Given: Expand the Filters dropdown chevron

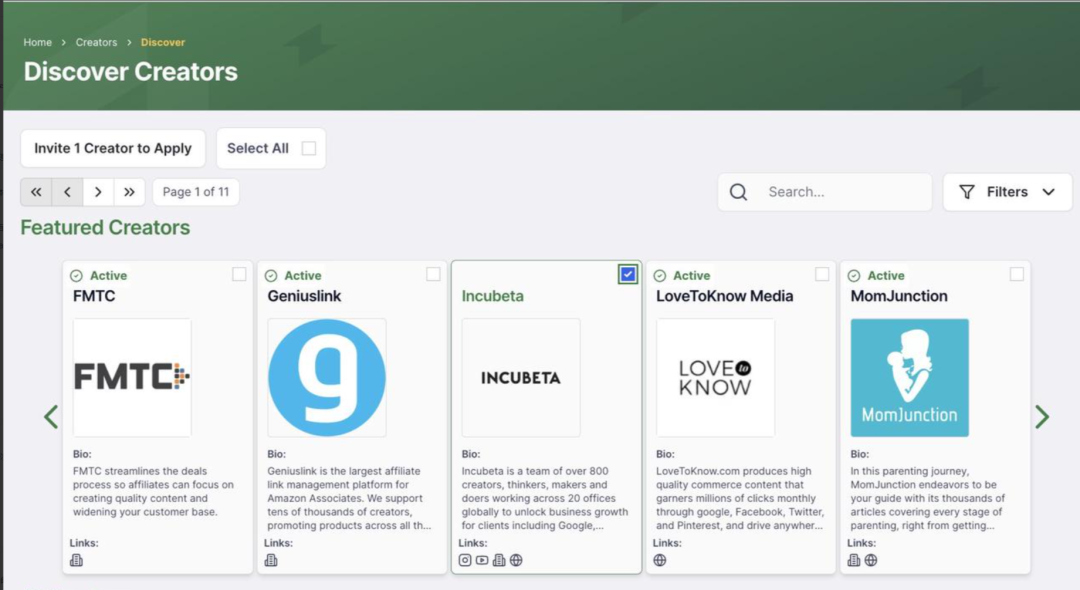Looking at the screenshot, I should tap(1048, 192).
